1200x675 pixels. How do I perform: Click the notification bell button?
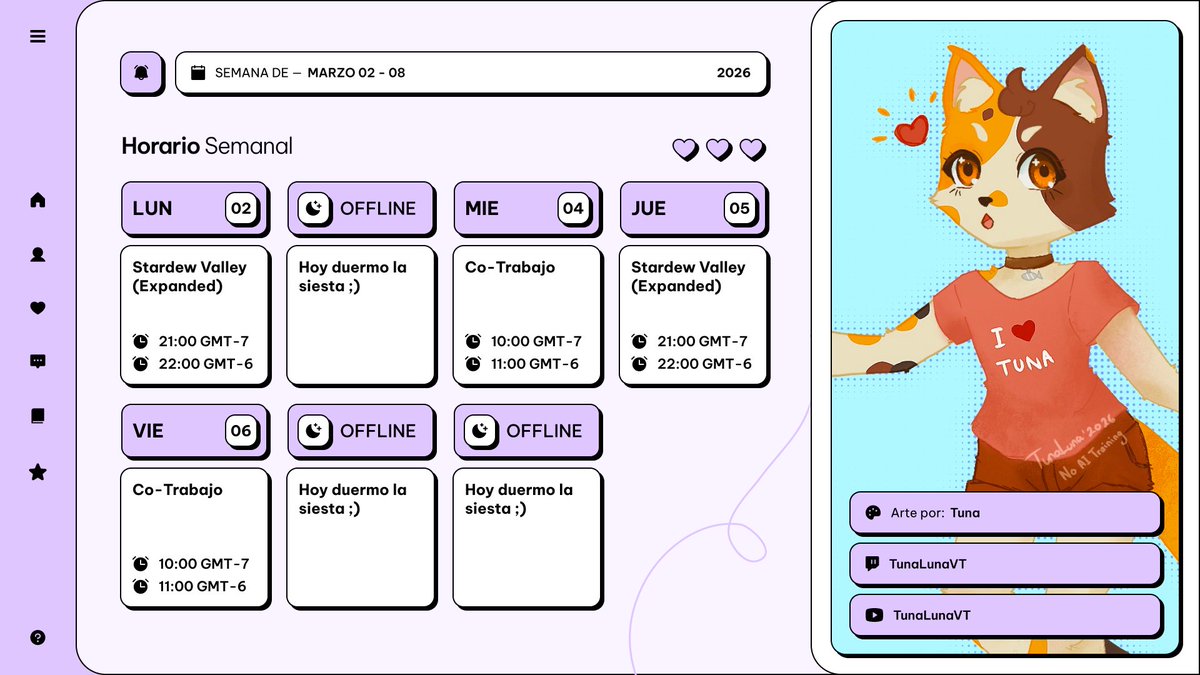[x=141, y=73]
